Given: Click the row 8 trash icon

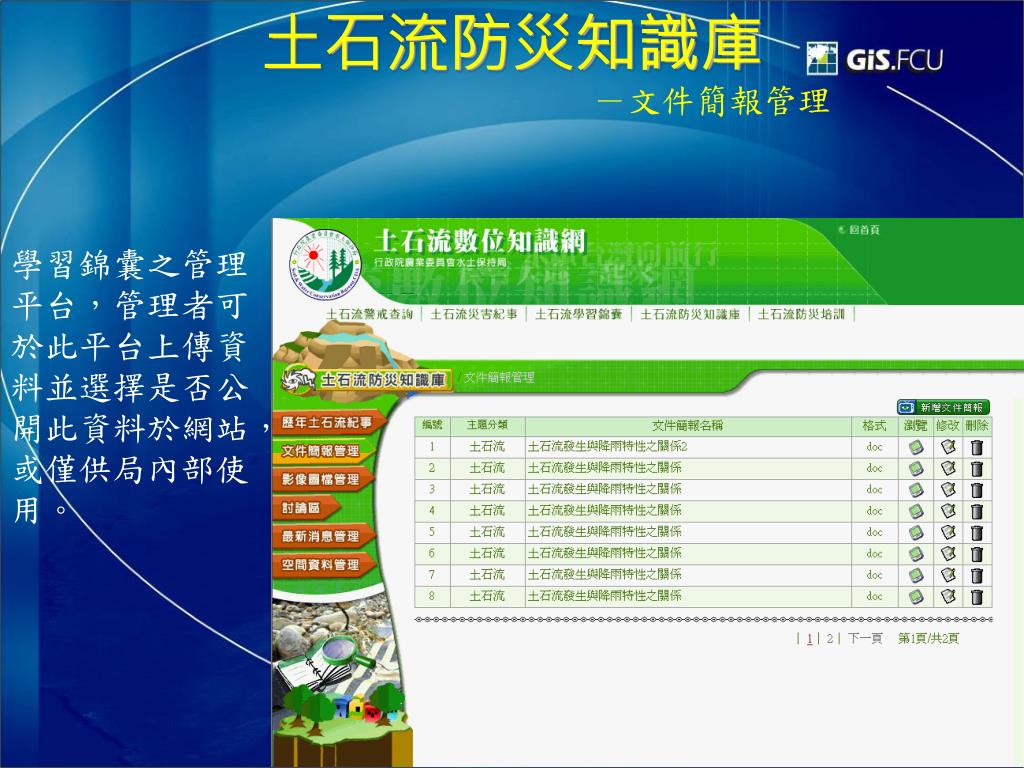Looking at the screenshot, I should click(x=976, y=597).
